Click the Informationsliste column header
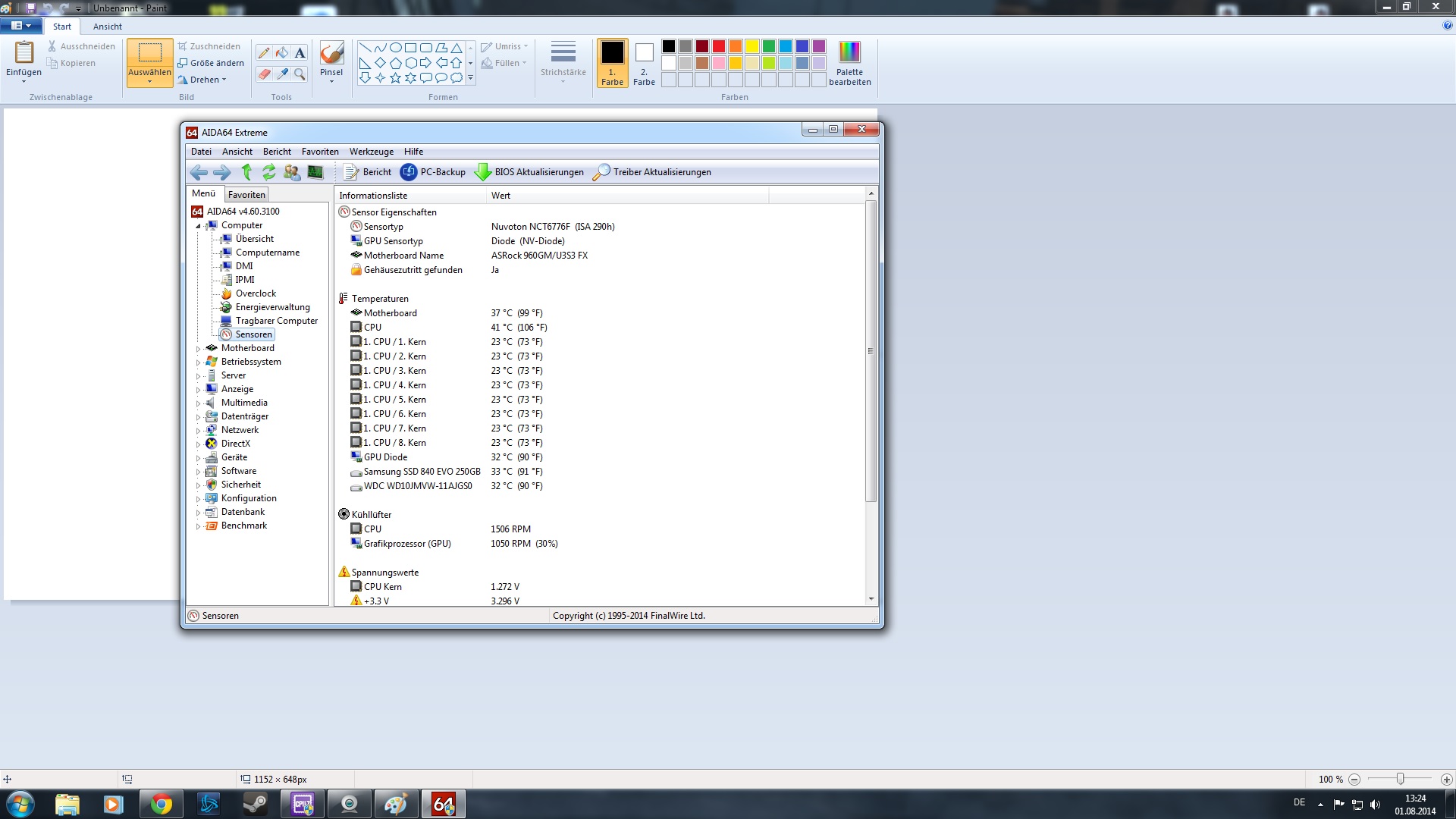 click(x=410, y=196)
